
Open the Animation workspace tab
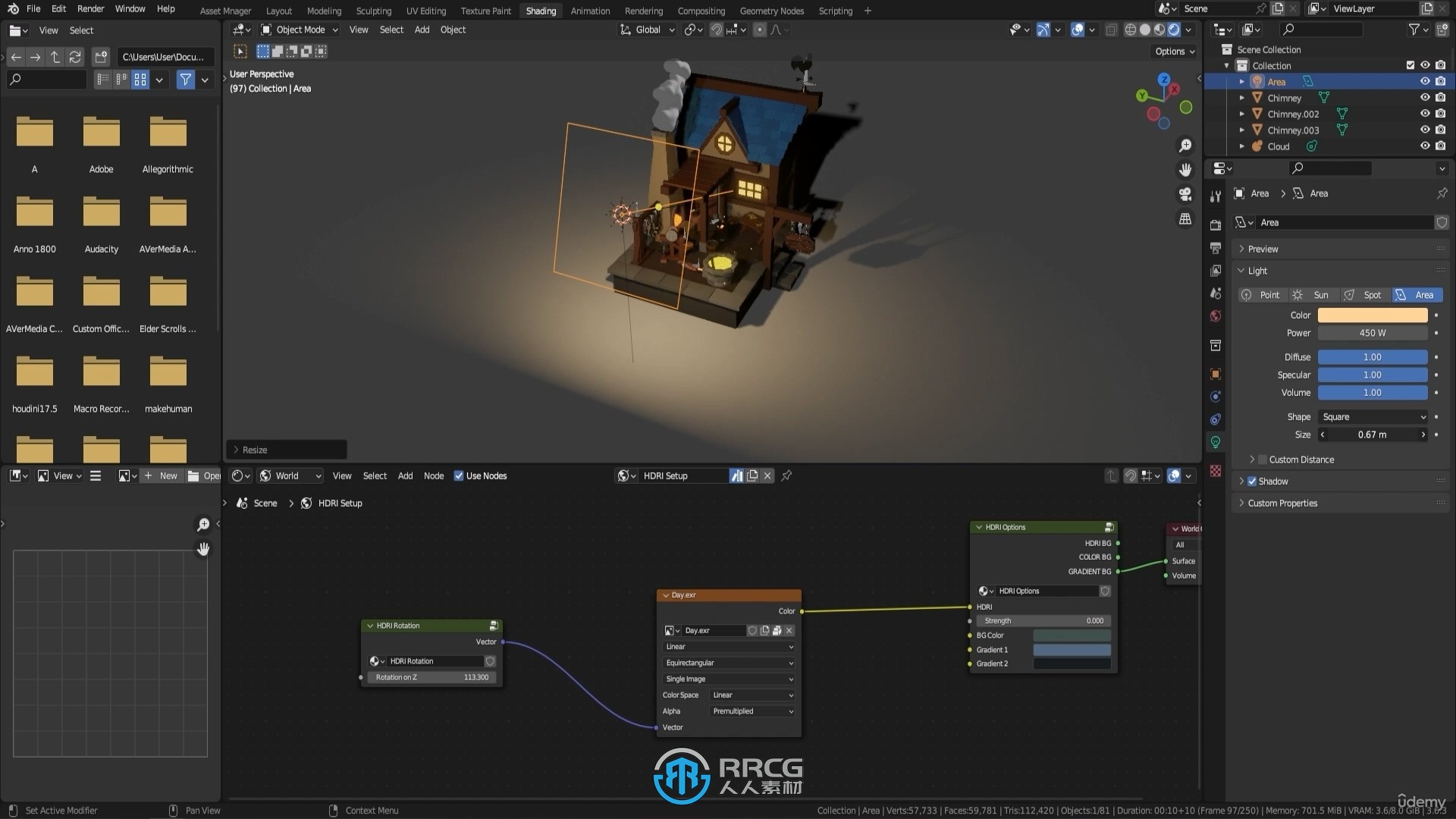coord(589,10)
